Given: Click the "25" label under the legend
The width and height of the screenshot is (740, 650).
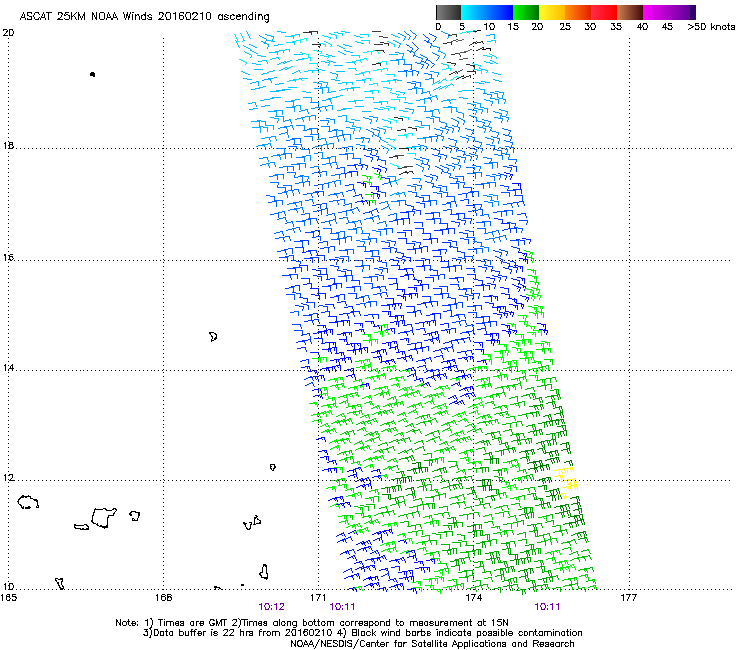Looking at the screenshot, I should pos(565,27).
